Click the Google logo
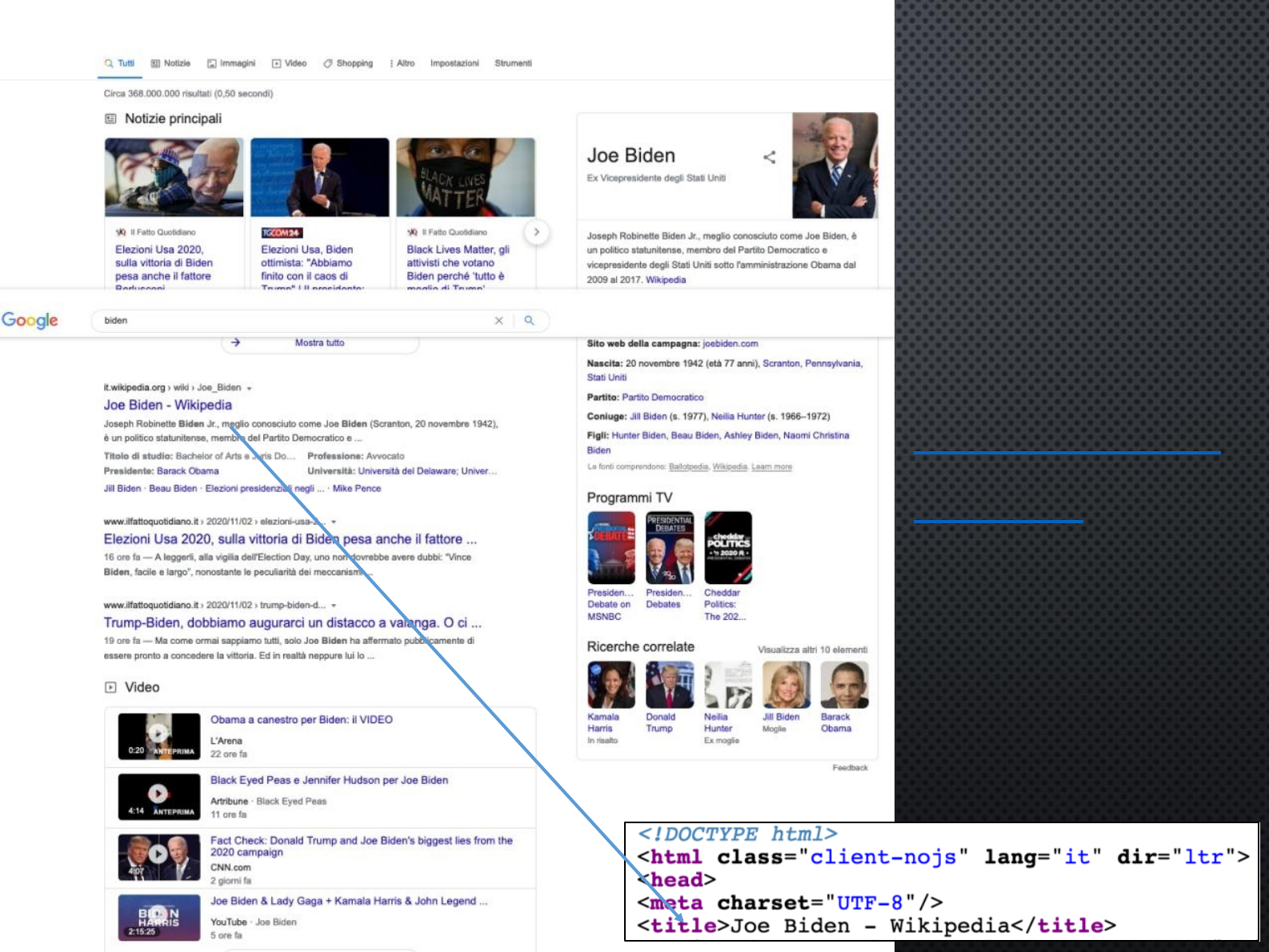The height and width of the screenshot is (952, 1269). (30, 320)
